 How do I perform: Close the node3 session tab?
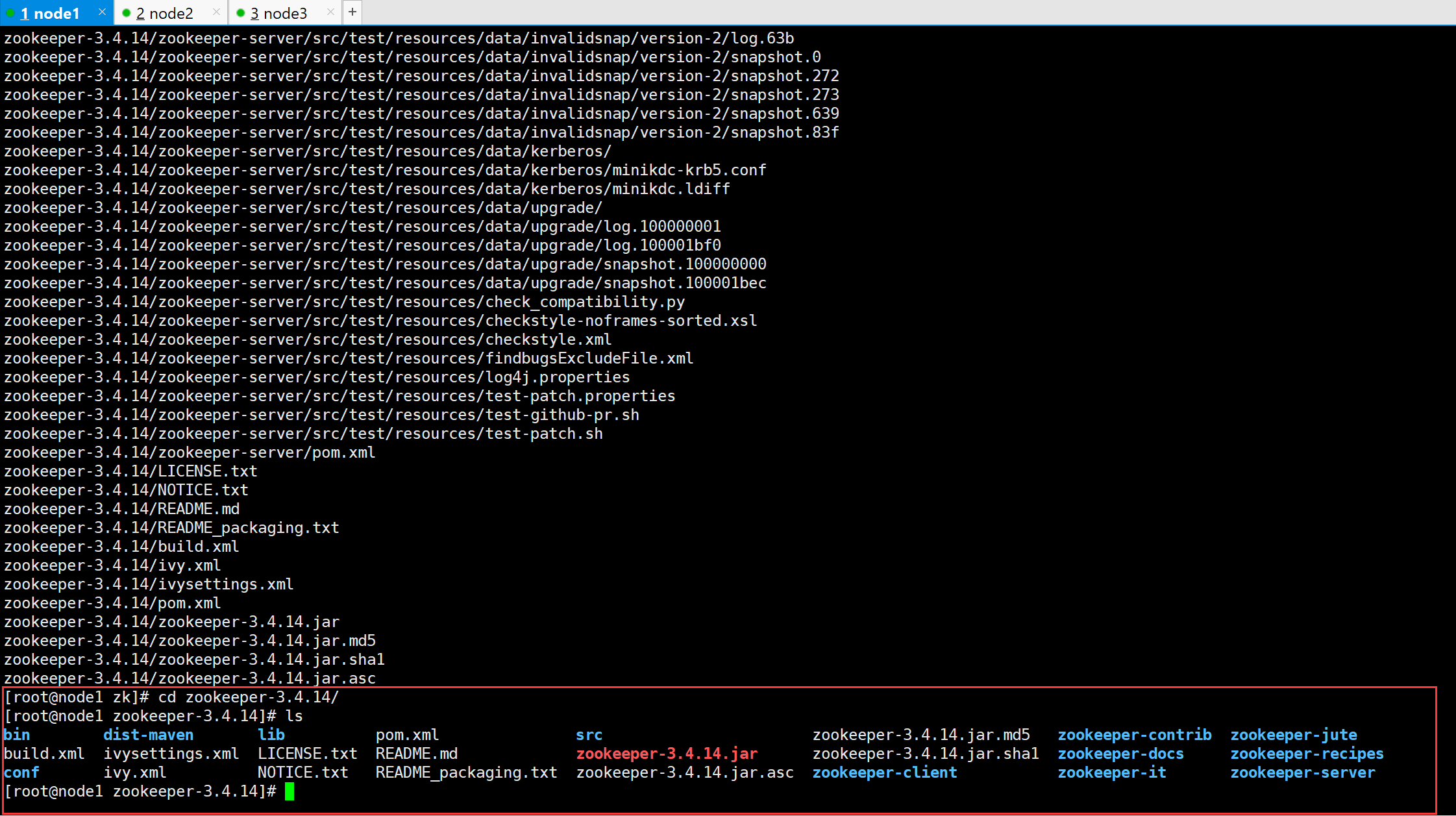pyautogui.click(x=330, y=12)
